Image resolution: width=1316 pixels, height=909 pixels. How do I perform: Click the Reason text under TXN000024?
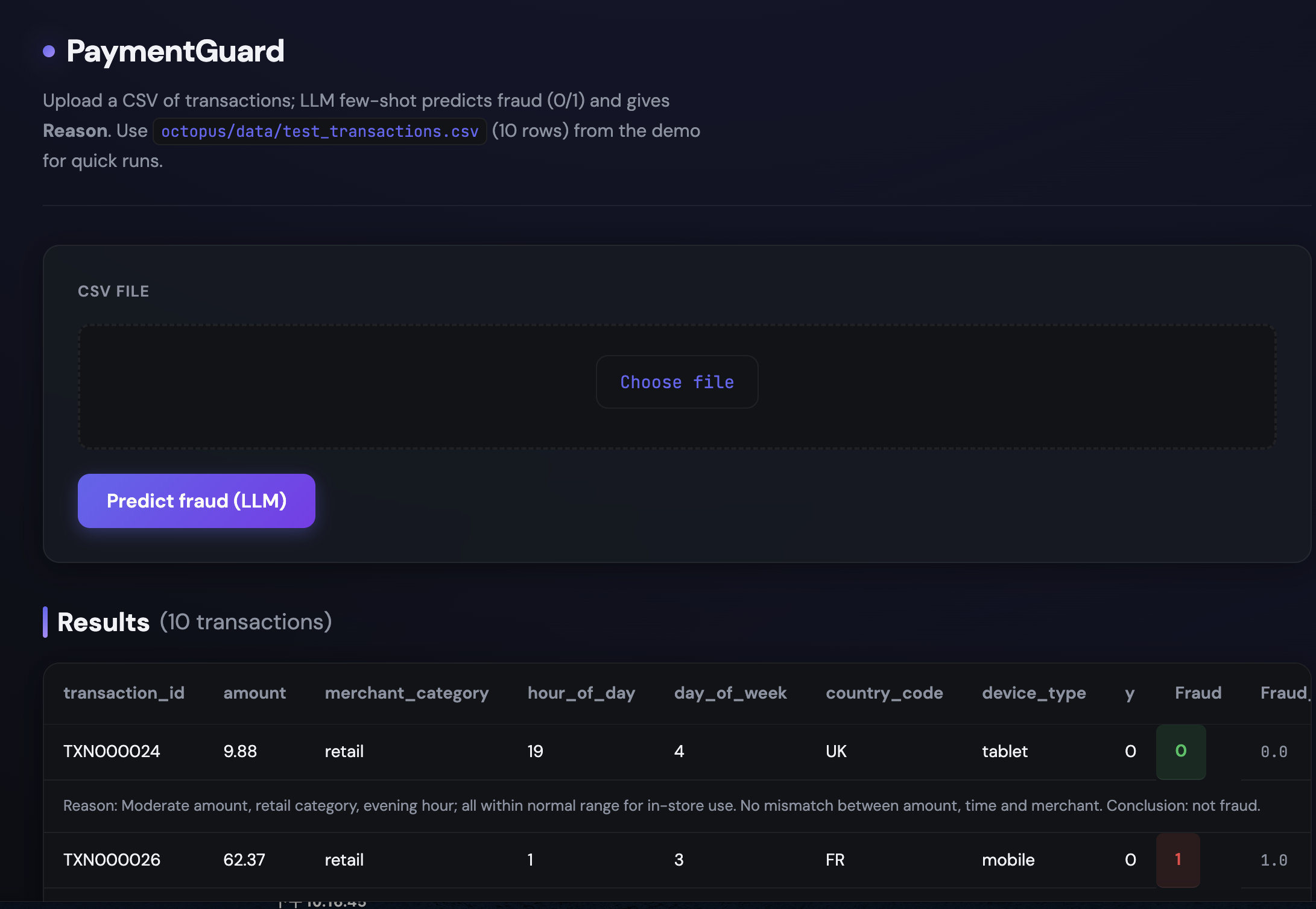coord(662,806)
